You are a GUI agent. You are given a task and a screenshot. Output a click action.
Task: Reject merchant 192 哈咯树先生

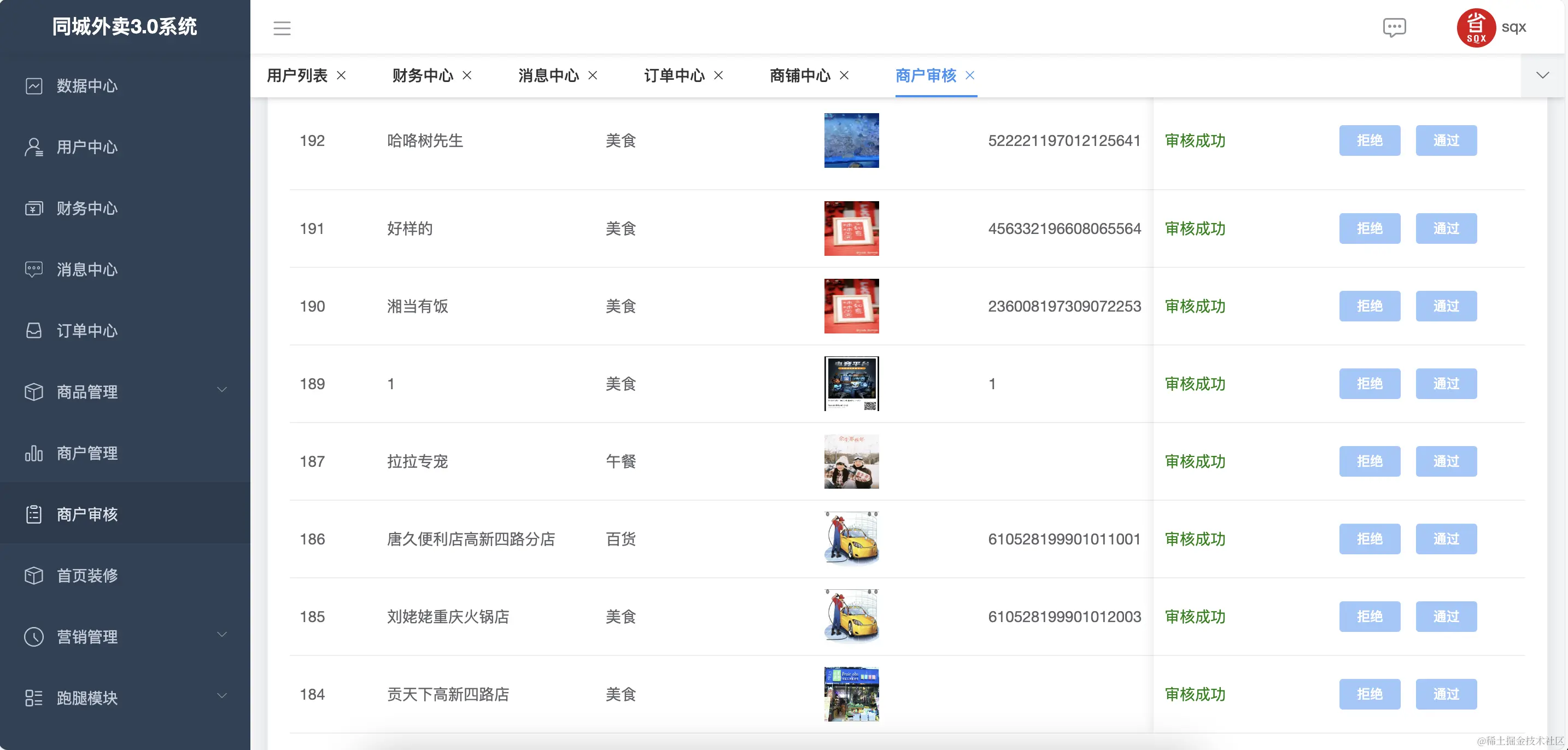point(1370,140)
